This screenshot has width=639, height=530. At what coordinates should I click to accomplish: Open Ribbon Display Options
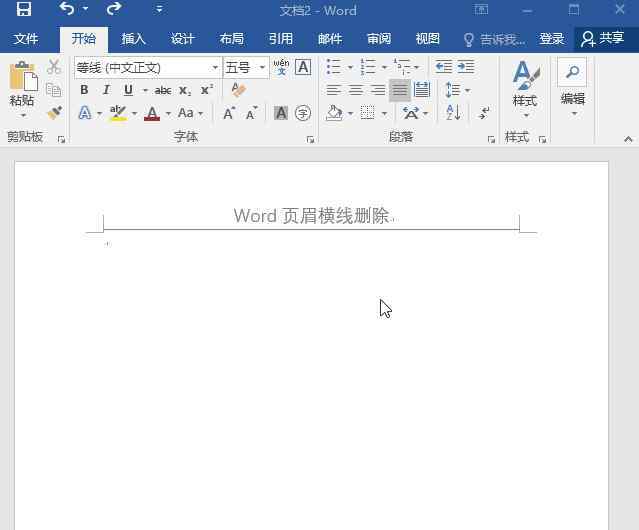tap(481, 9)
